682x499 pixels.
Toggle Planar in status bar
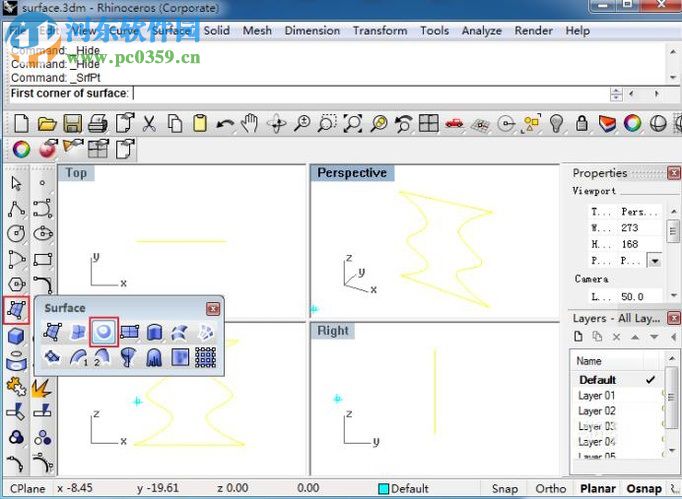click(598, 489)
